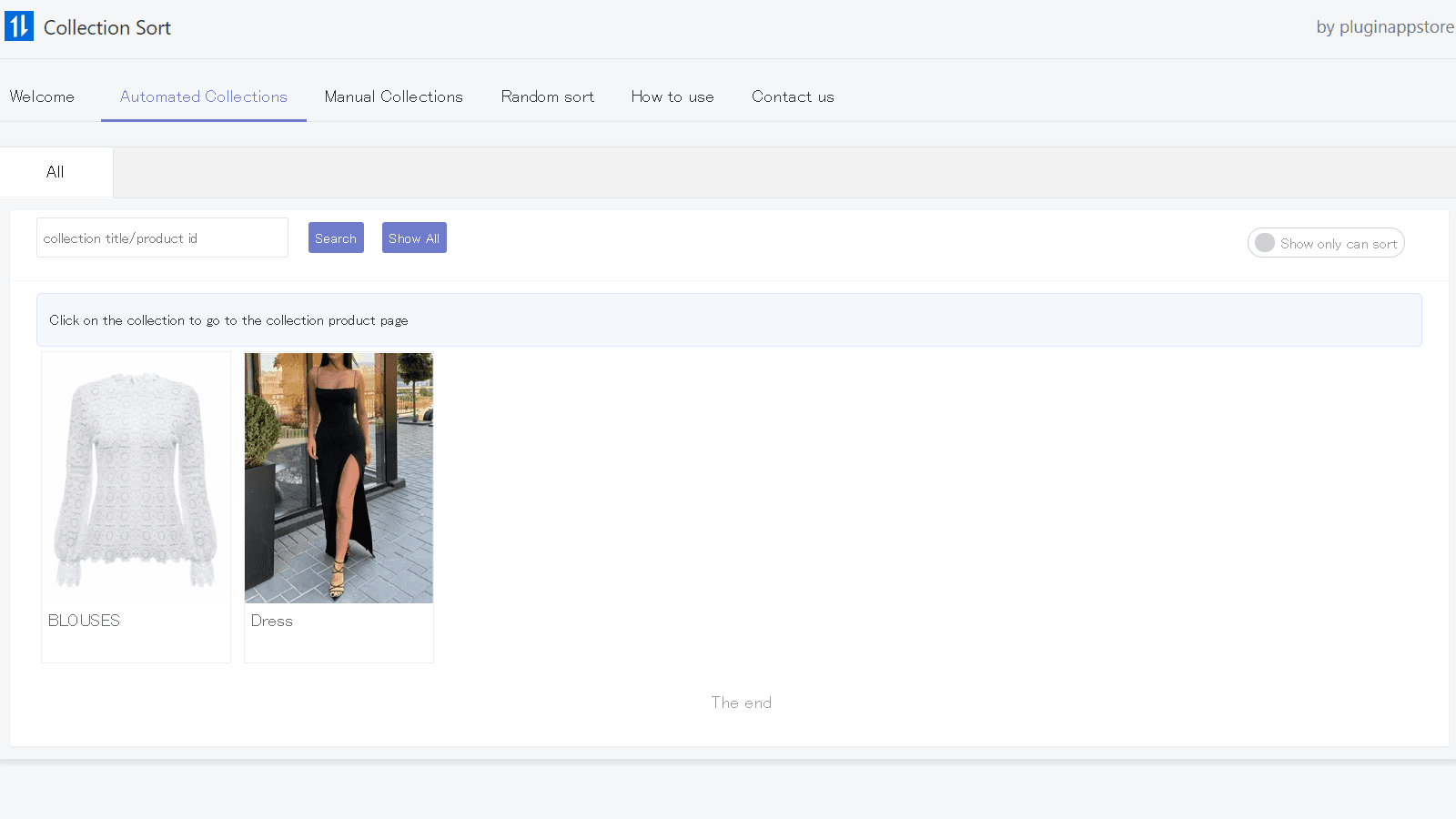Select the Automated Collections tab
The width and height of the screenshot is (1456, 819).
(x=203, y=96)
